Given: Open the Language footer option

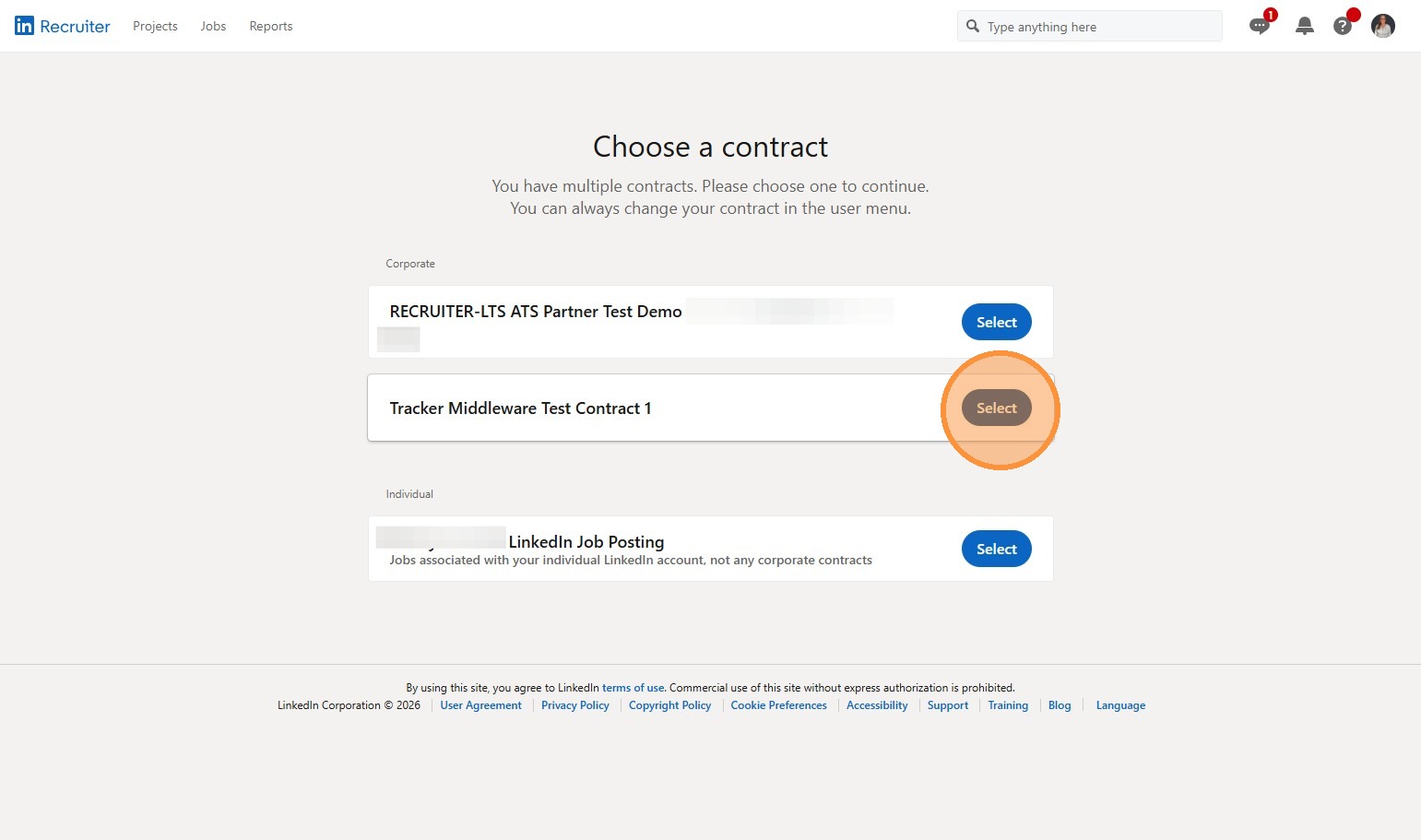Looking at the screenshot, I should coord(1120,705).
